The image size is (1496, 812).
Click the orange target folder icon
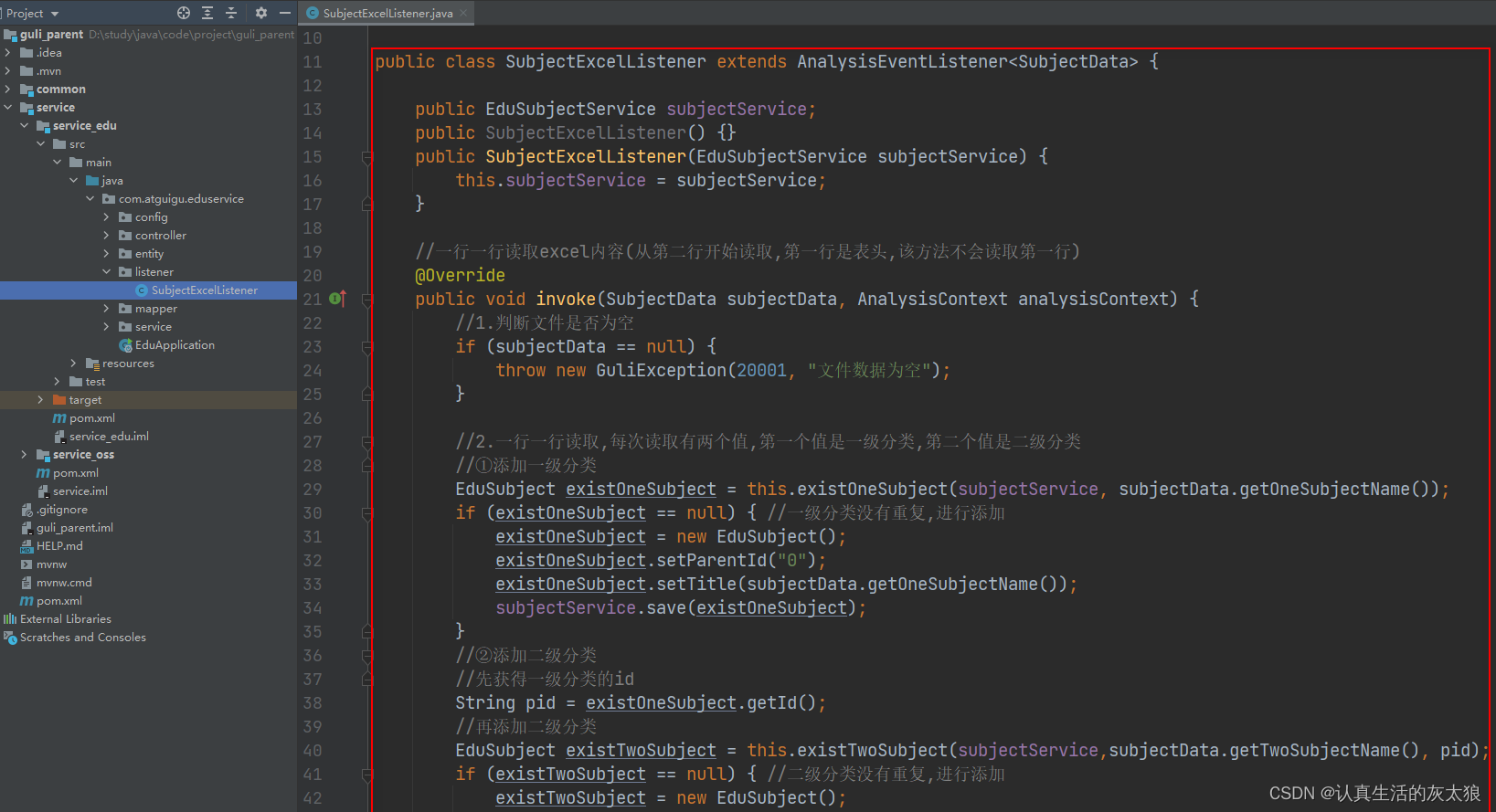[59, 400]
